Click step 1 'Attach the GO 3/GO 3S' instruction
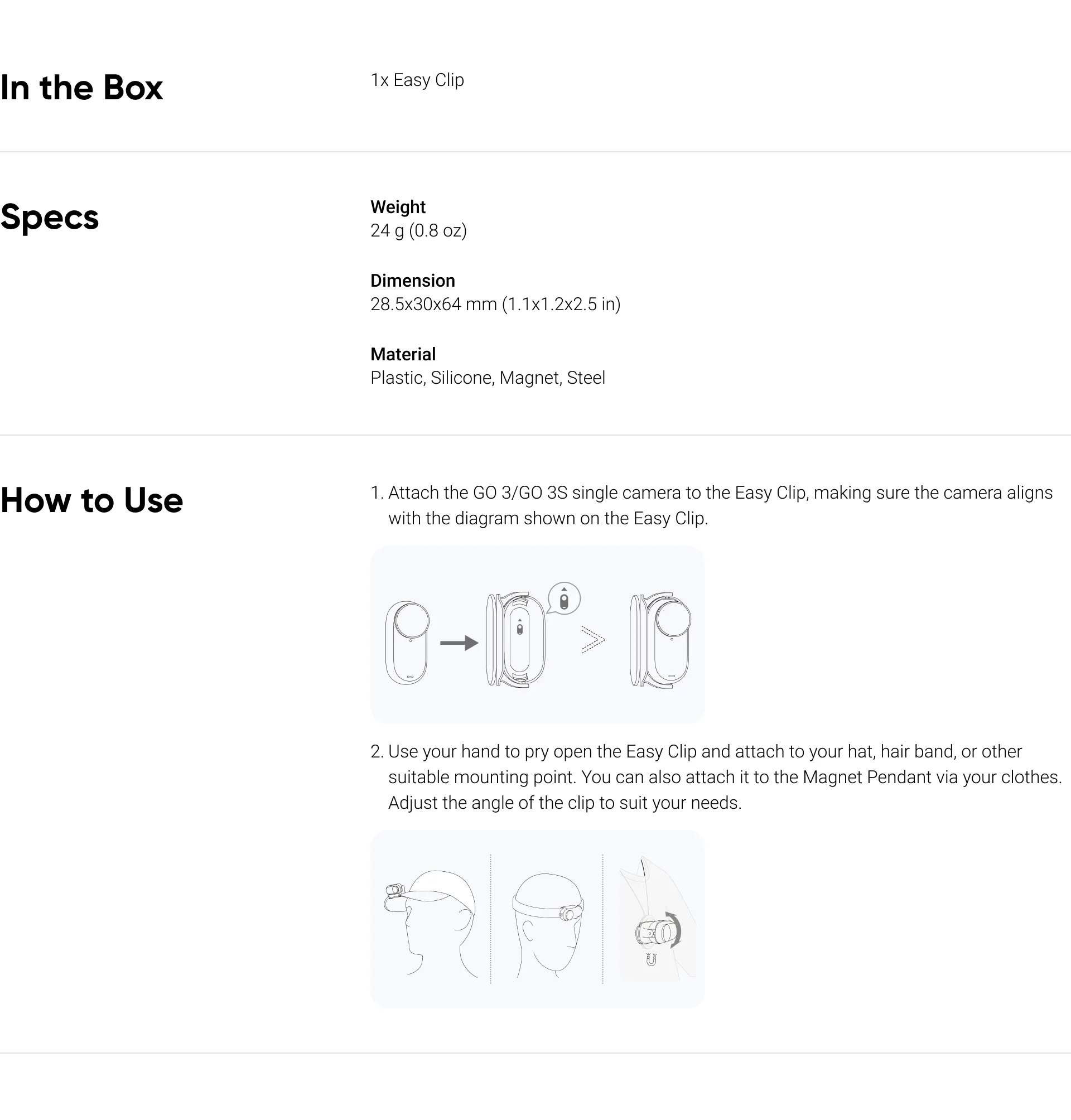 tap(711, 505)
